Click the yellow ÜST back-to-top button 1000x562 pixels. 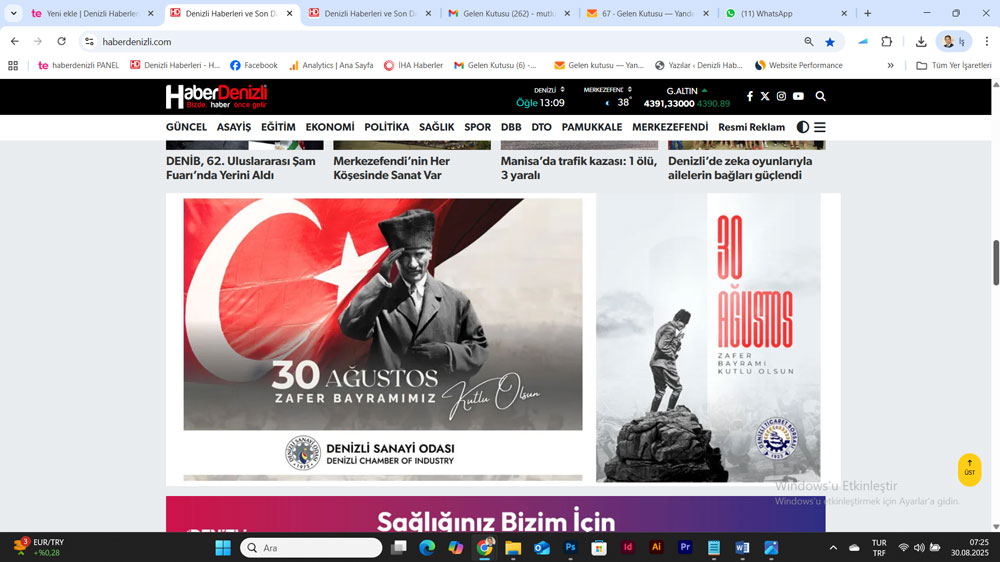pyautogui.click(x=969, y=470)
